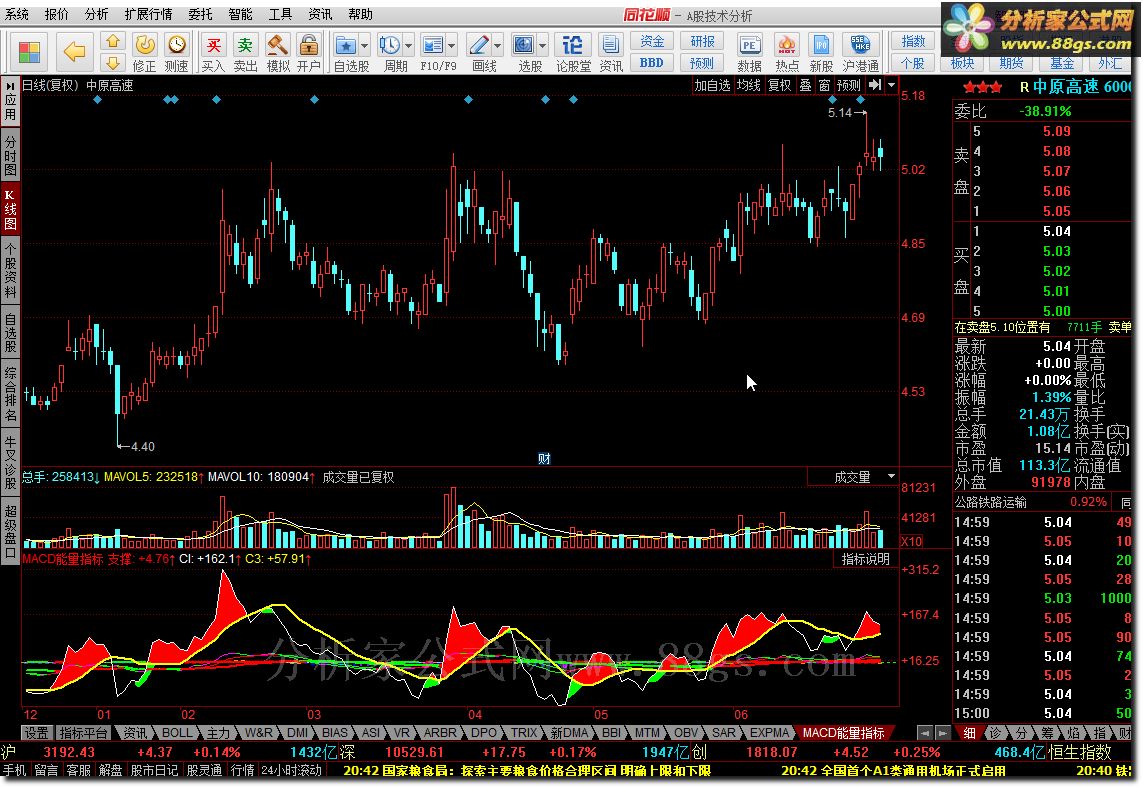Click the yellow up arrow toolbar icon
This screenshot has height=787, width=1143.
(112, 41)
